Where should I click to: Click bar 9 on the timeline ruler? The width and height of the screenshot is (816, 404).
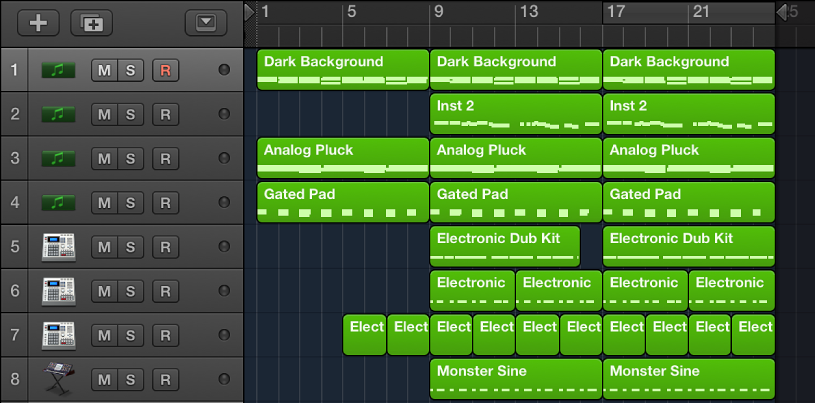pos(438,12)
